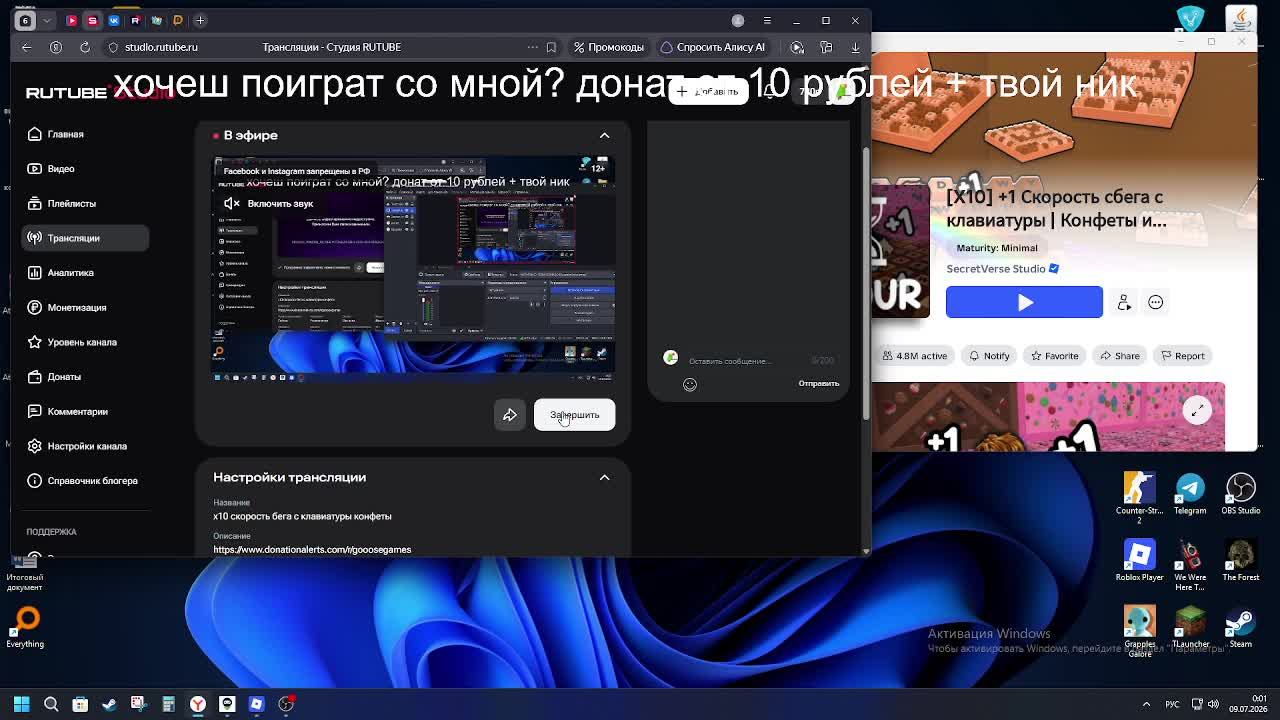Screen dimensions: 1280x720
Task: Click Yandex Browser in the taskbar
Action: 198,704
